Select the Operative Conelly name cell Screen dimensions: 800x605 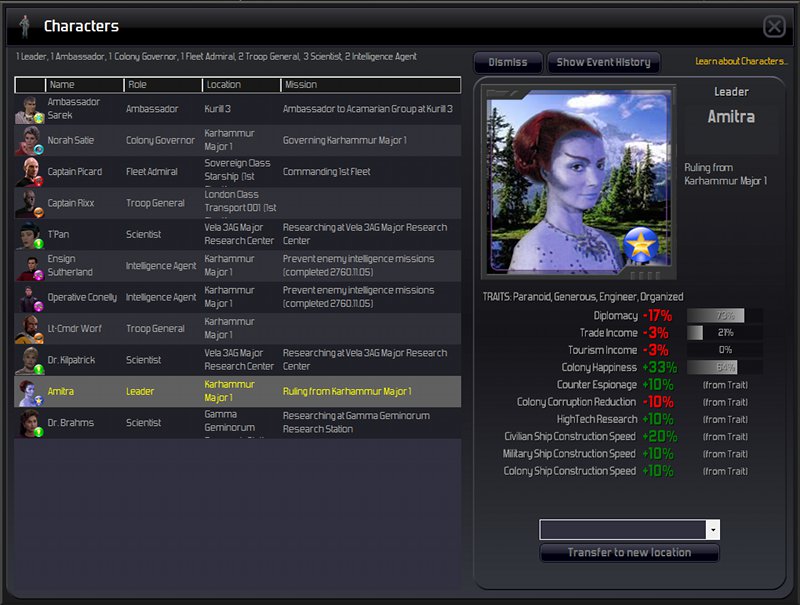click(x=82, y=297)
